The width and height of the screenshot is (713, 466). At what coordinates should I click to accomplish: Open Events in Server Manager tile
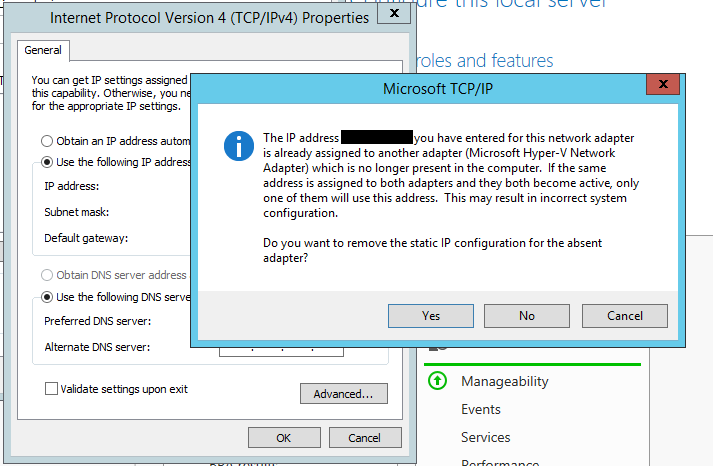(x=481, y=410)
